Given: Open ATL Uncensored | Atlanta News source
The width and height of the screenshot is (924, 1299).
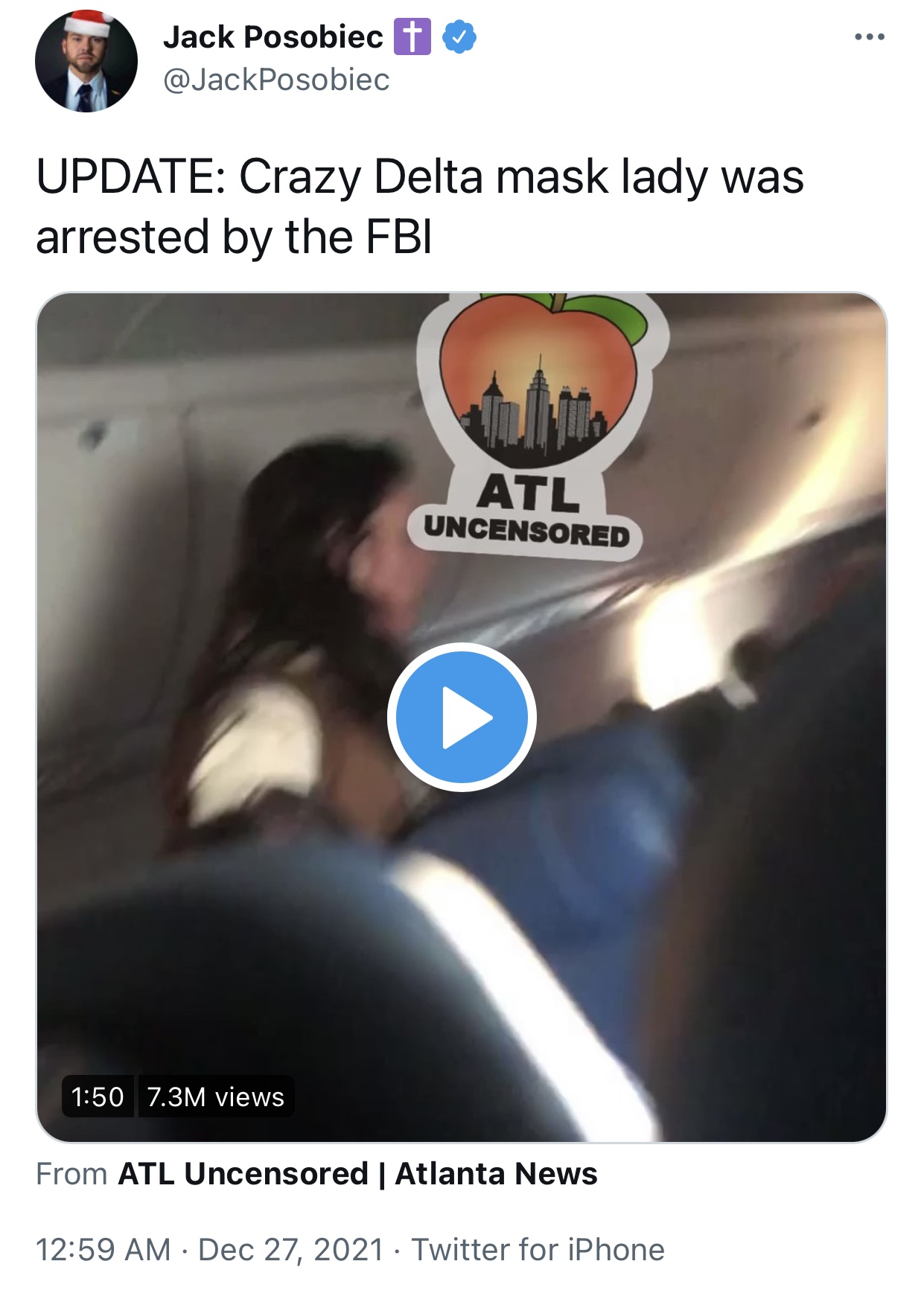Looking at the screenshot, I should tap(357, 1174).
